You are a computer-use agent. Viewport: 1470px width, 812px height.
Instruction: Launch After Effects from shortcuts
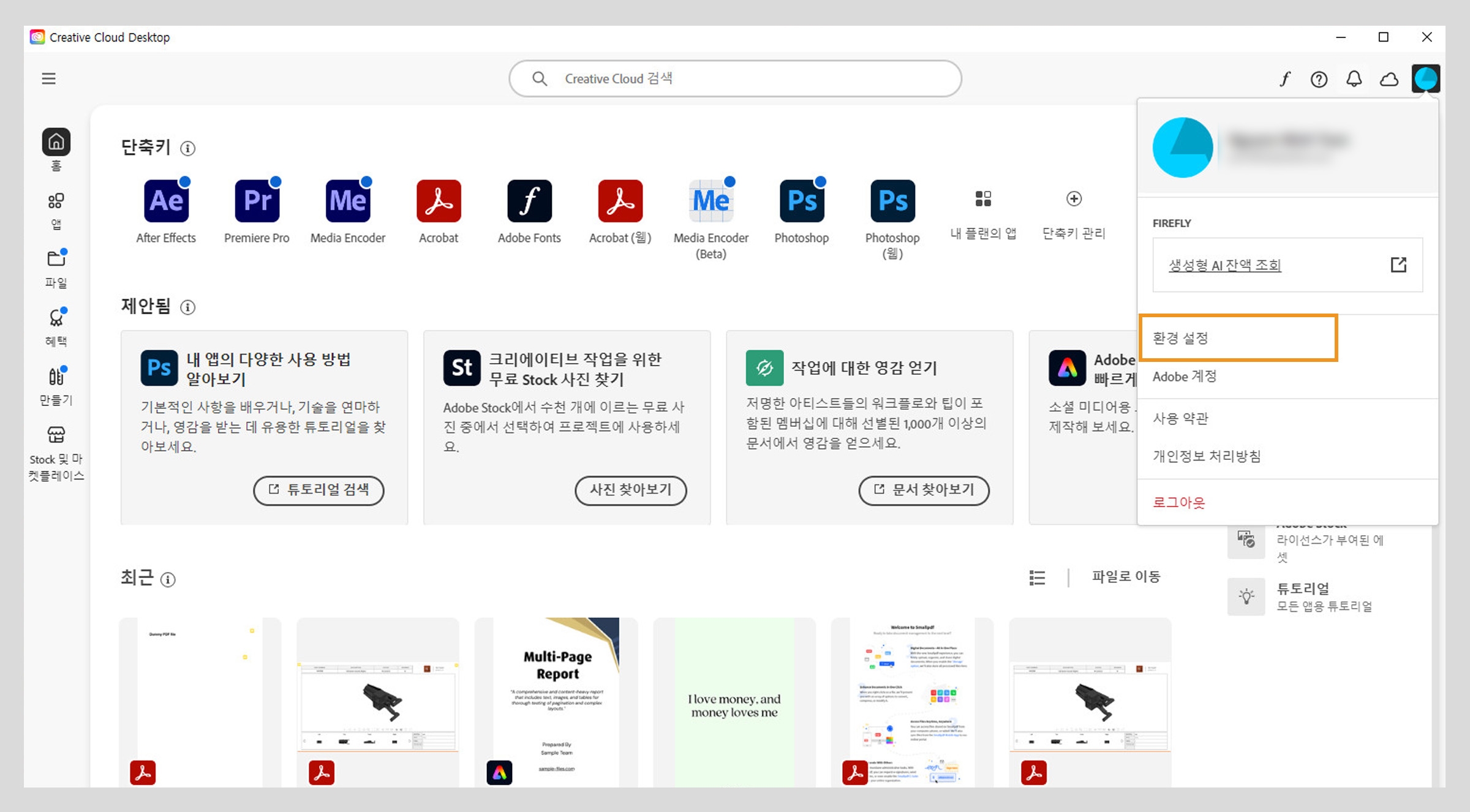(x=165, y=200)
